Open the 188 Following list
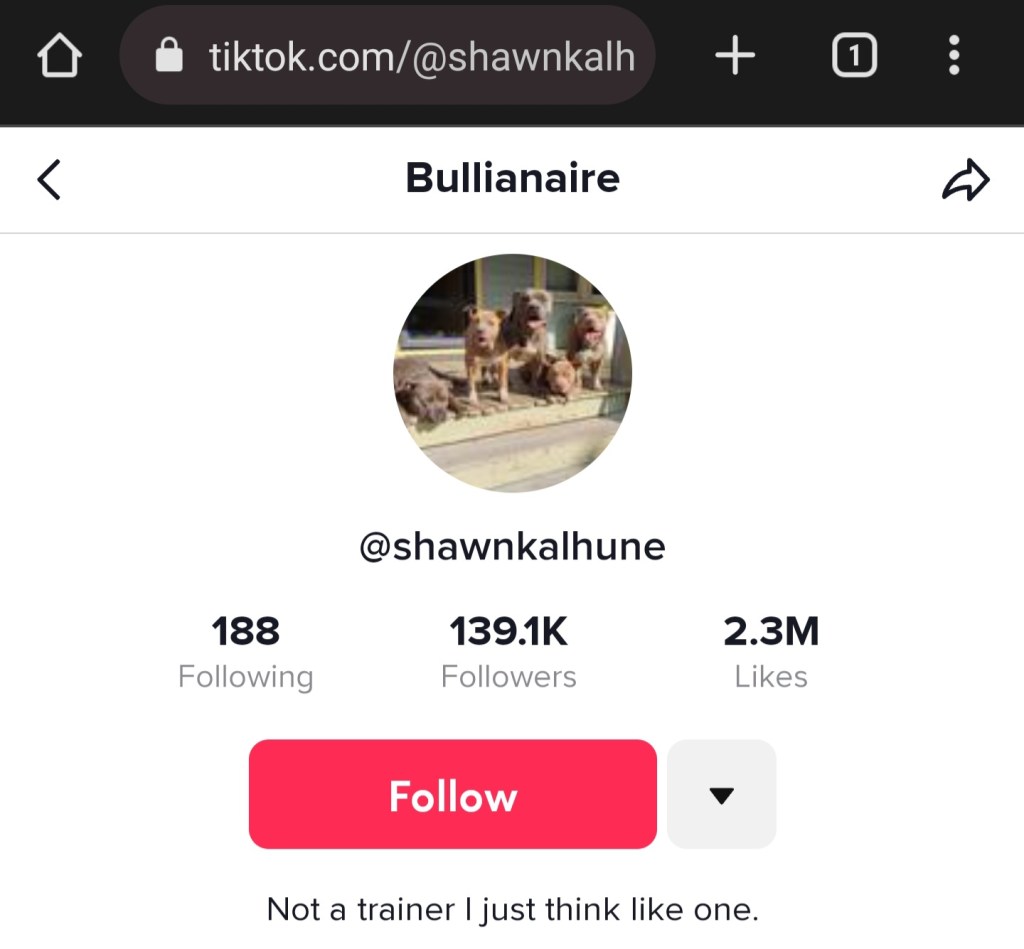The height and width of the screenshot is (949, 1024). pos(246,651)
